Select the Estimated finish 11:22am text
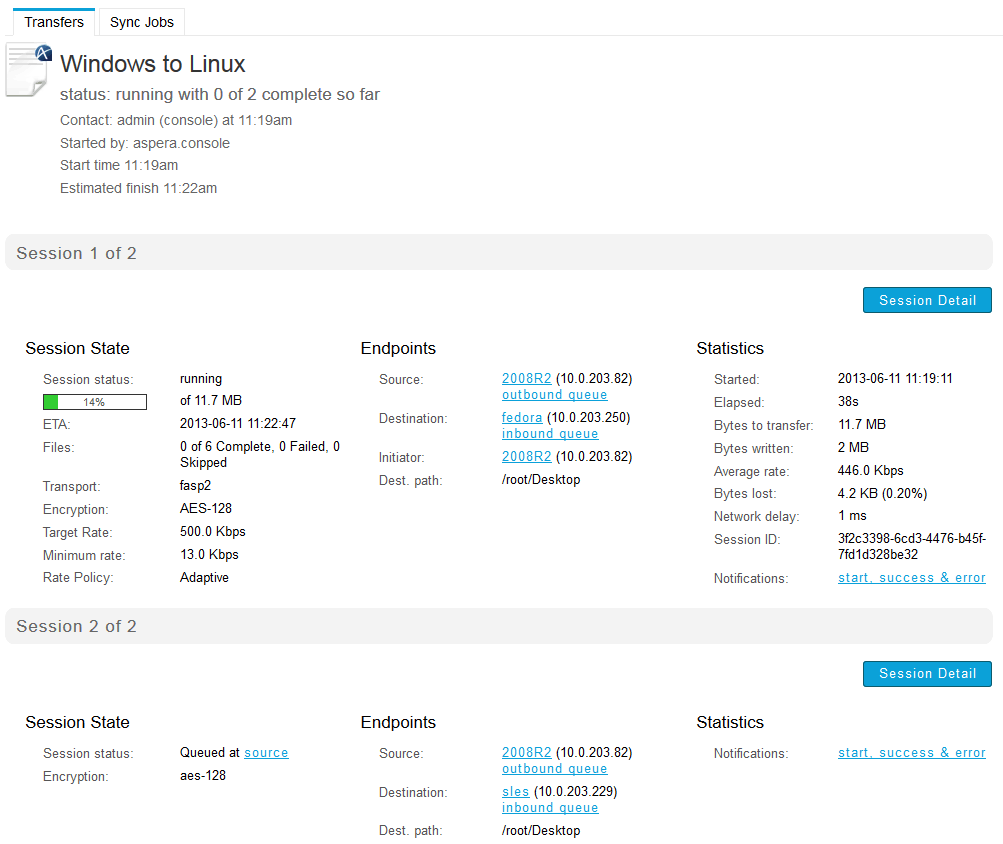 pos(138,188)
